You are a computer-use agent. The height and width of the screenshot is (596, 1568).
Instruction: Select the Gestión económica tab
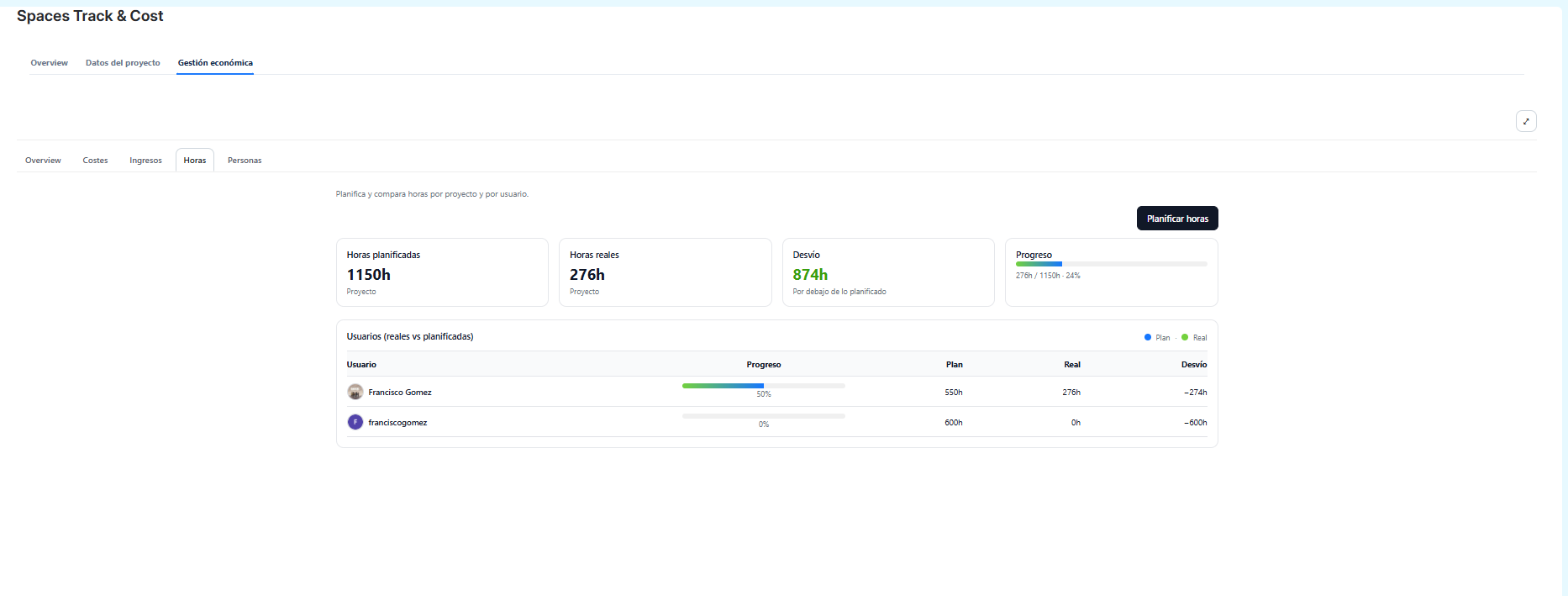pos(215,63)
